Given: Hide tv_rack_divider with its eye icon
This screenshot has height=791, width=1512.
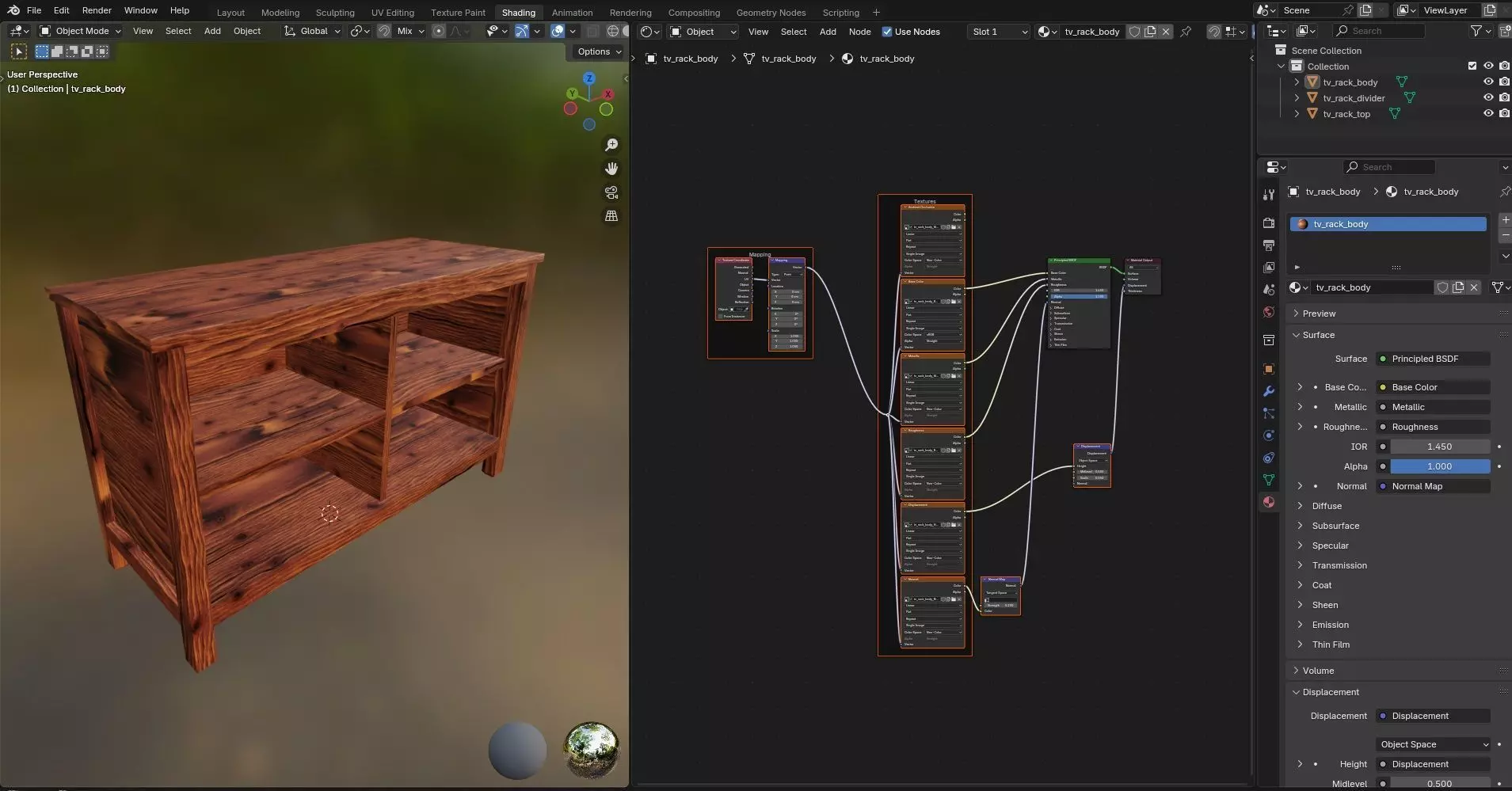Looking at the screenshot, I should click(1488, 98).
